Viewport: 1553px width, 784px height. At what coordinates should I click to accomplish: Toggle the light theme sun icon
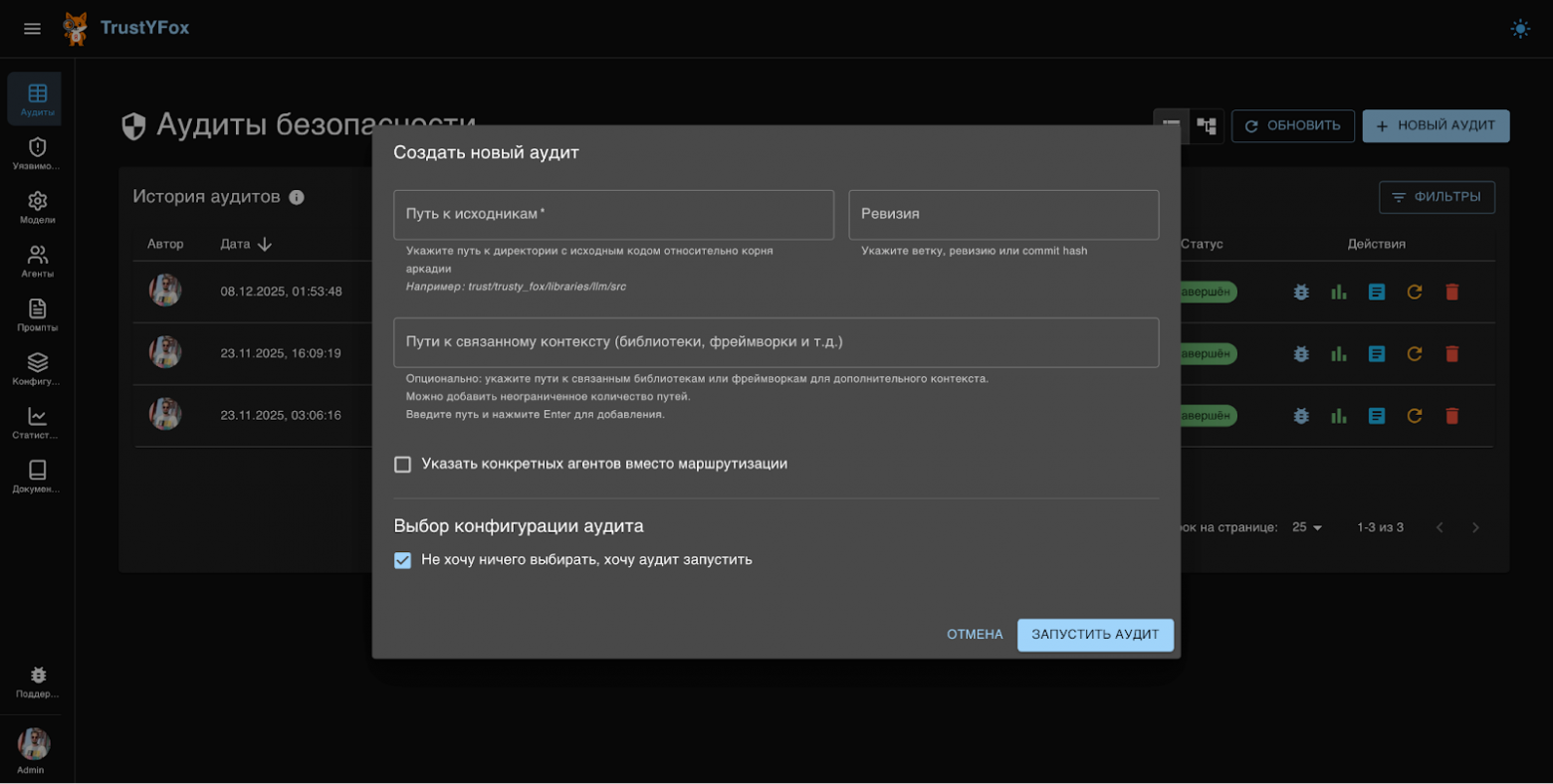click(1520, 29)
